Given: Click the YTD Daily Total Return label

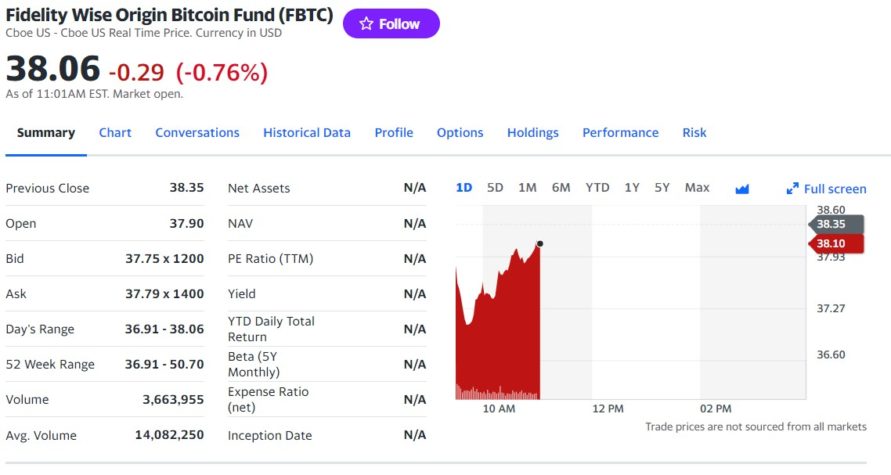Looking at the screenshot, I should pyautogui.click(x=271, y=329).
